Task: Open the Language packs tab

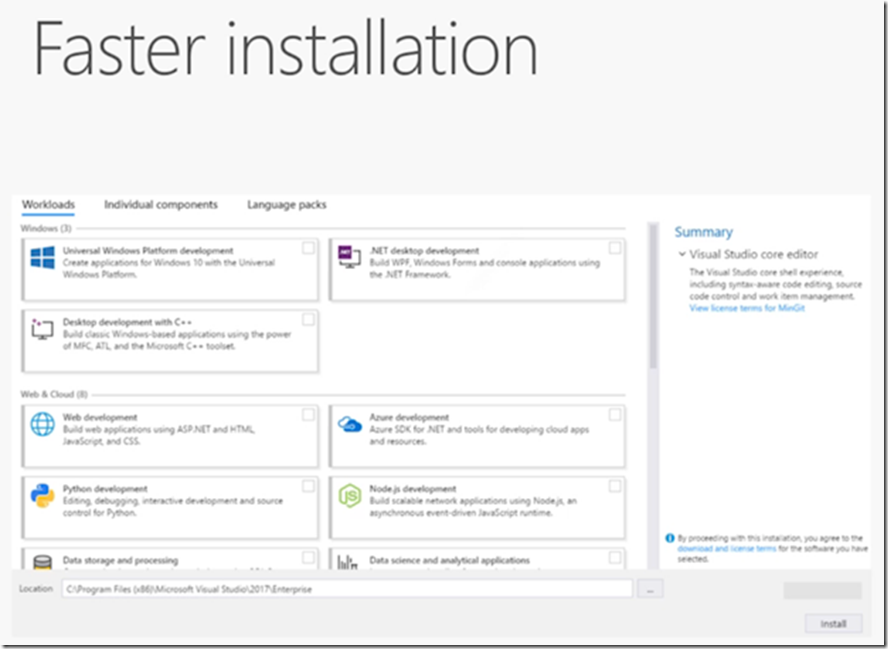Action: coord(287,204)
